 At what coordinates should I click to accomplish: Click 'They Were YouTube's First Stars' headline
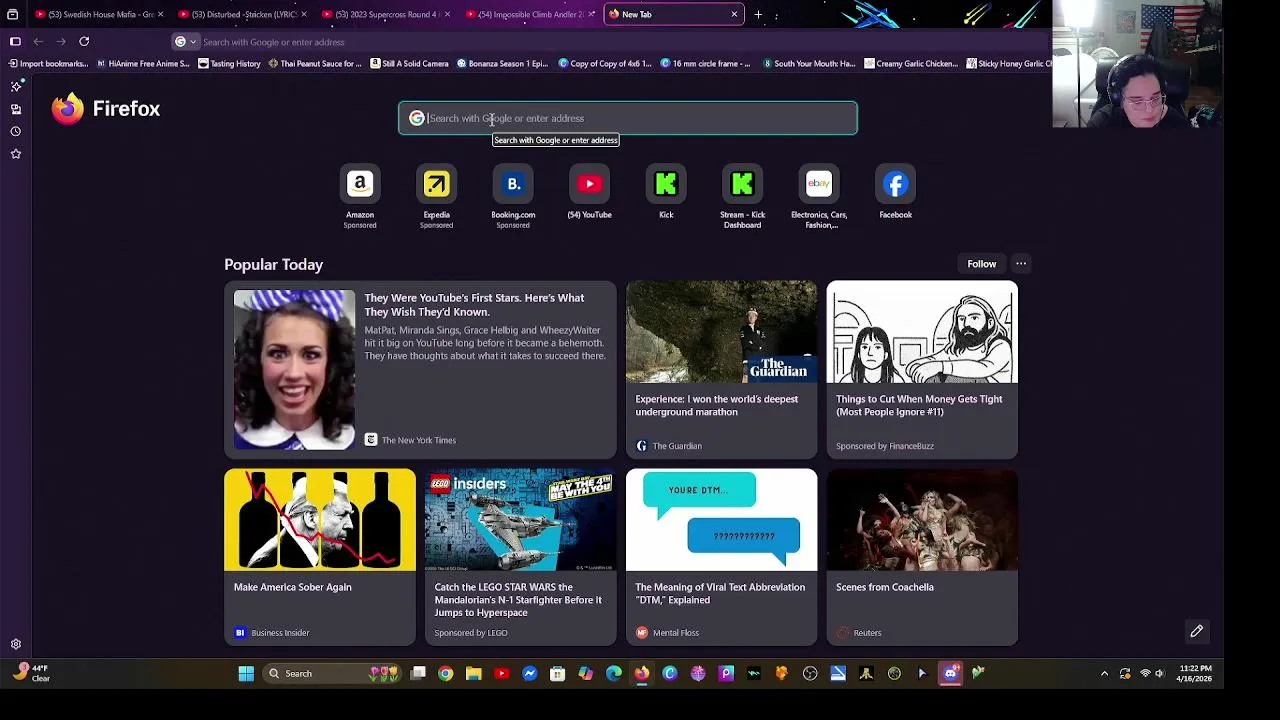474,305
